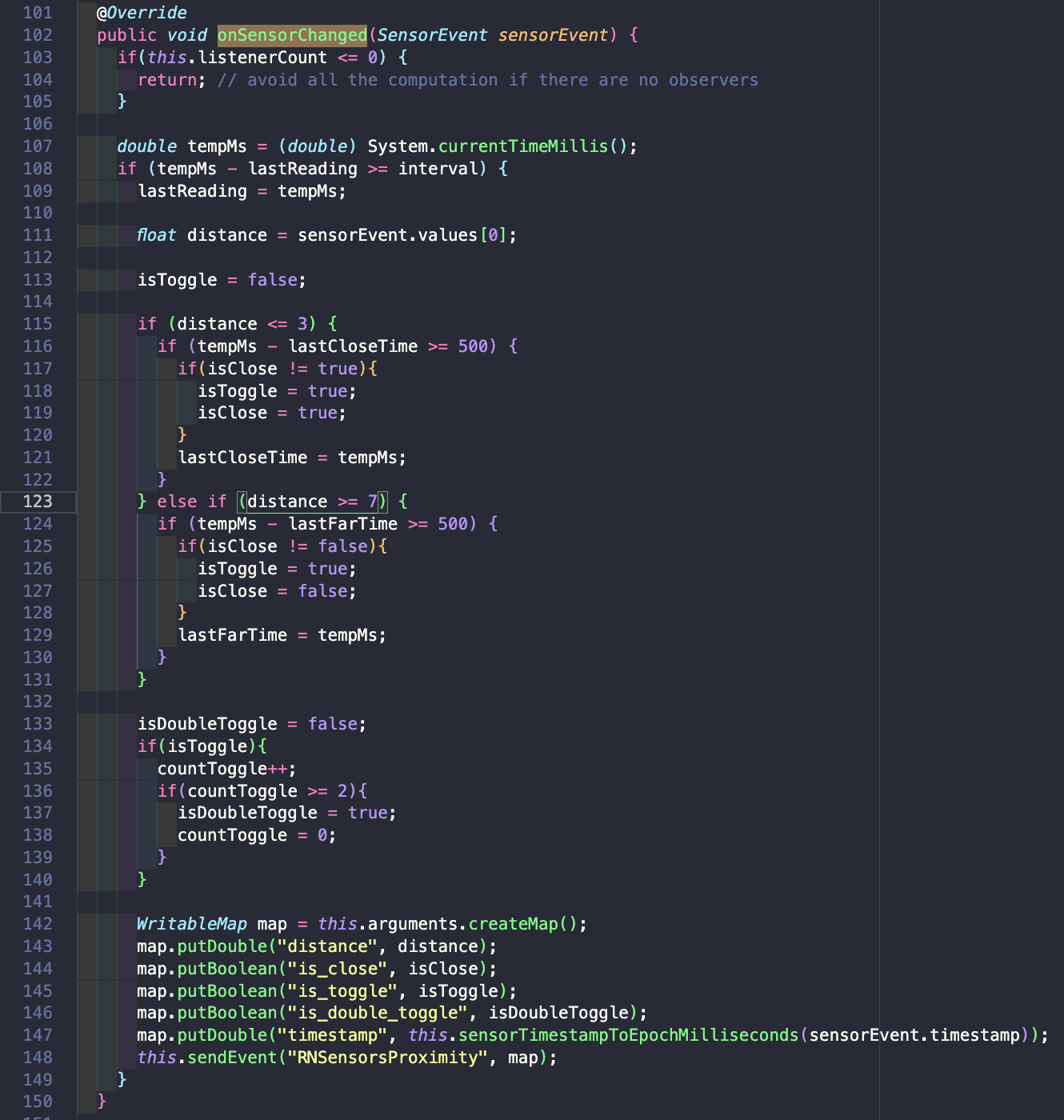Viewport: 1064px width, 1120px height.
Task: Click the "is_toggle" string literal
Action: click(x=343, y=991)
